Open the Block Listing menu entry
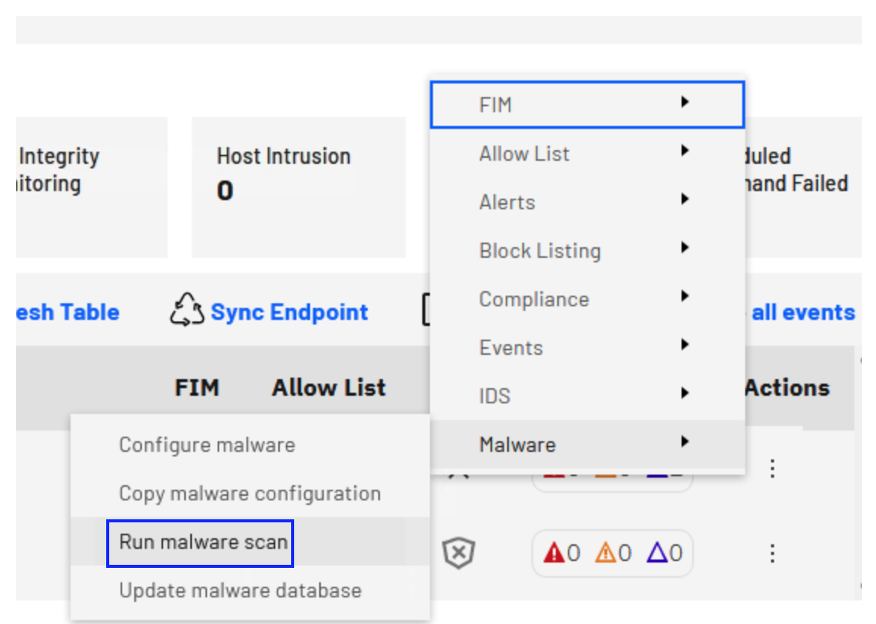 (x=539, y=250)
